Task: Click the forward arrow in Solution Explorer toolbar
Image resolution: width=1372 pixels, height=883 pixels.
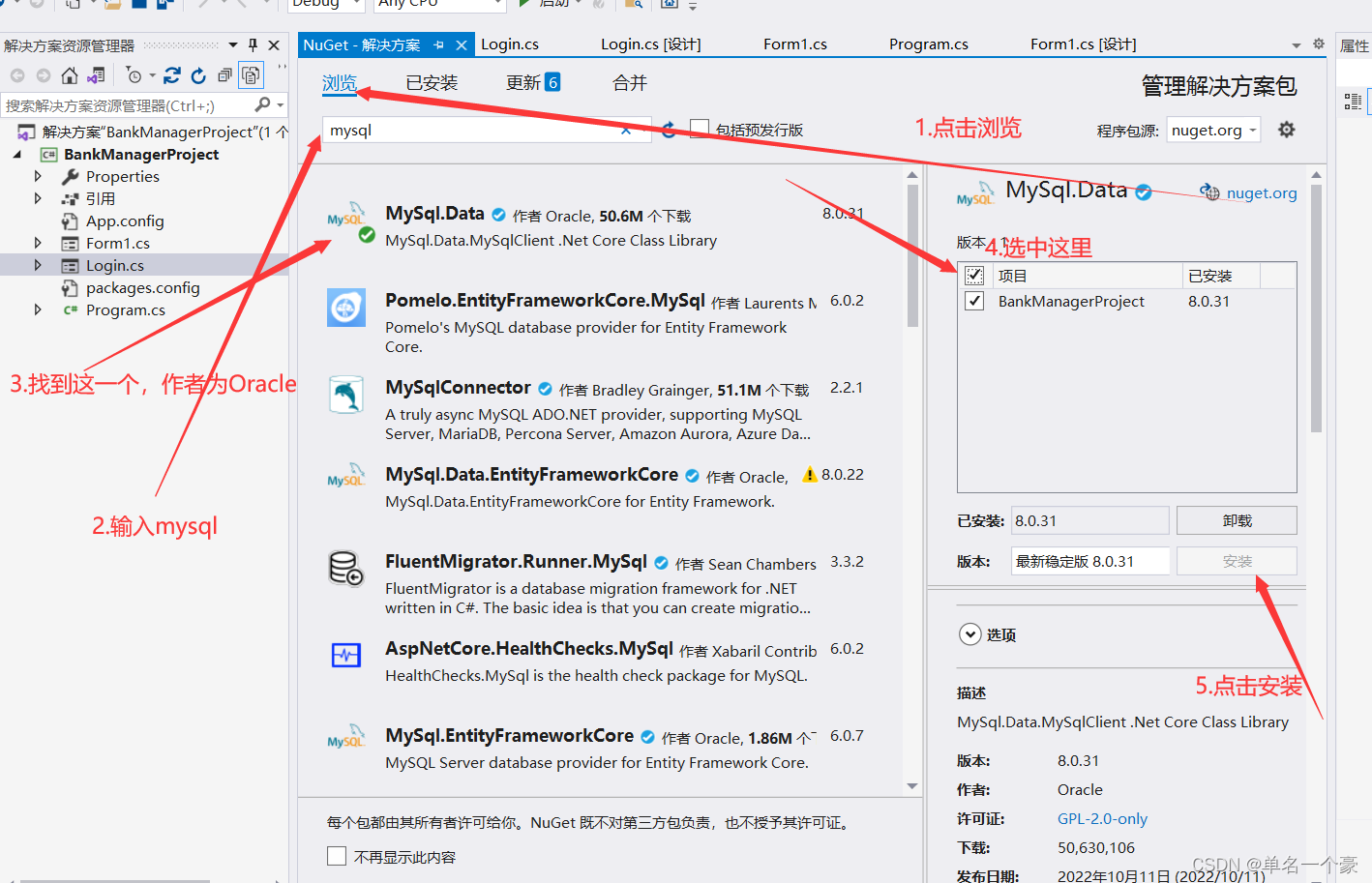Action: point(44,75)
